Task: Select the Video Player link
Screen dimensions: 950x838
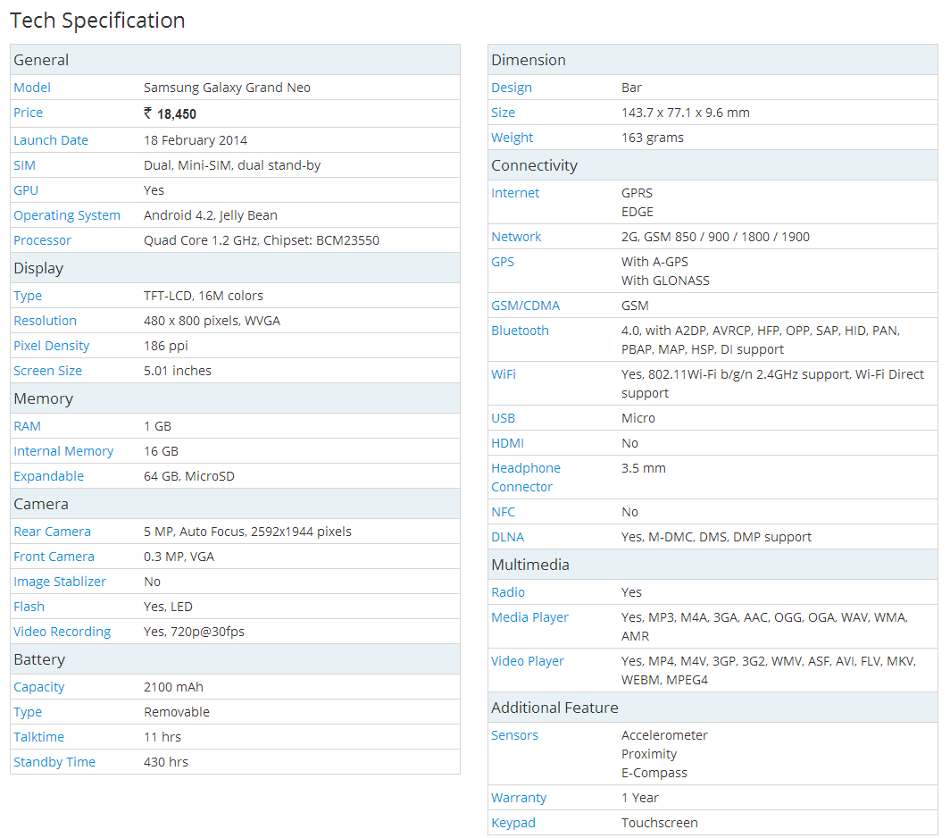Action: click(527, 662)
